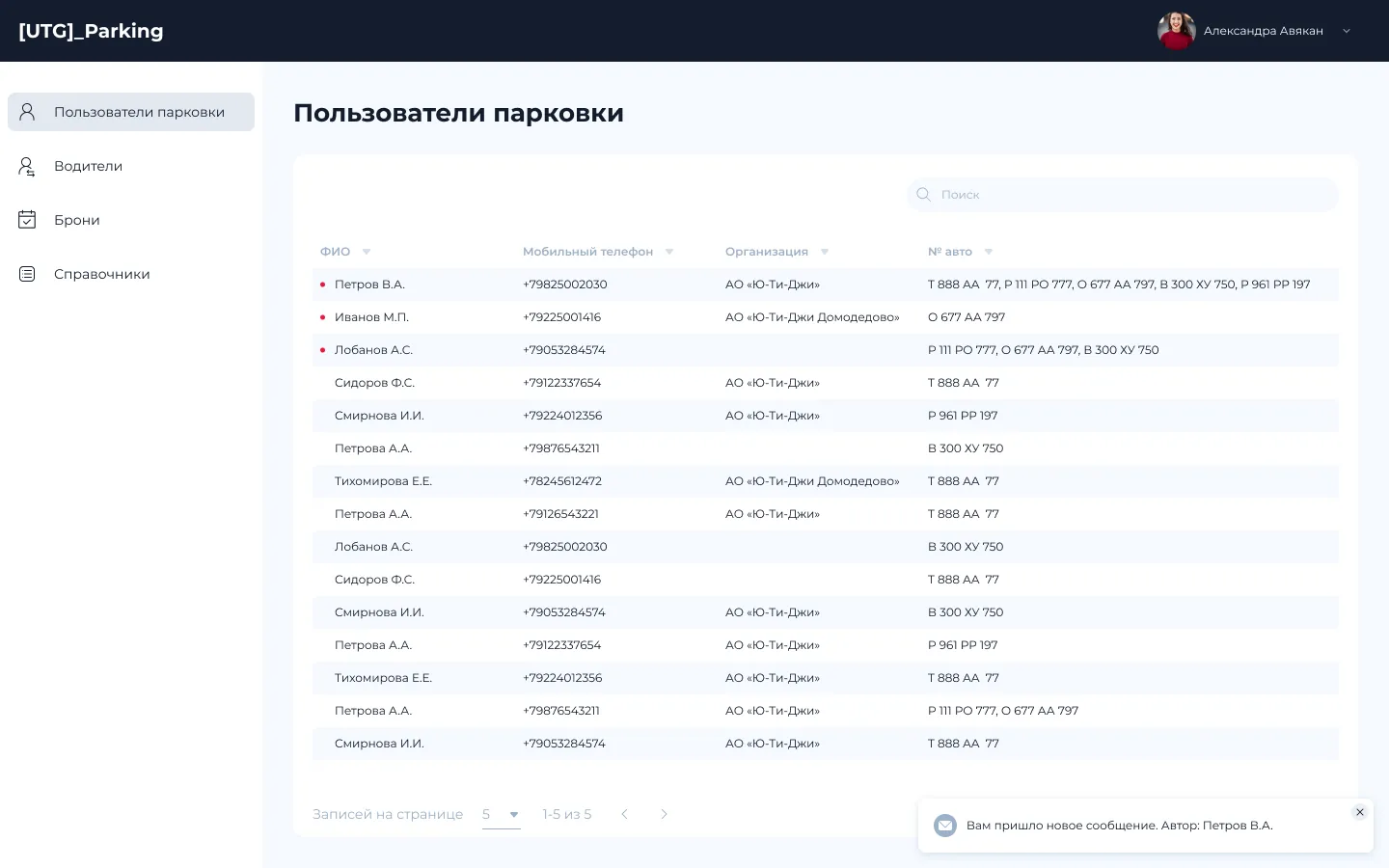Open Брони menu item
Viewport: 1389px width, 868px height.
[x=131, y=220]
